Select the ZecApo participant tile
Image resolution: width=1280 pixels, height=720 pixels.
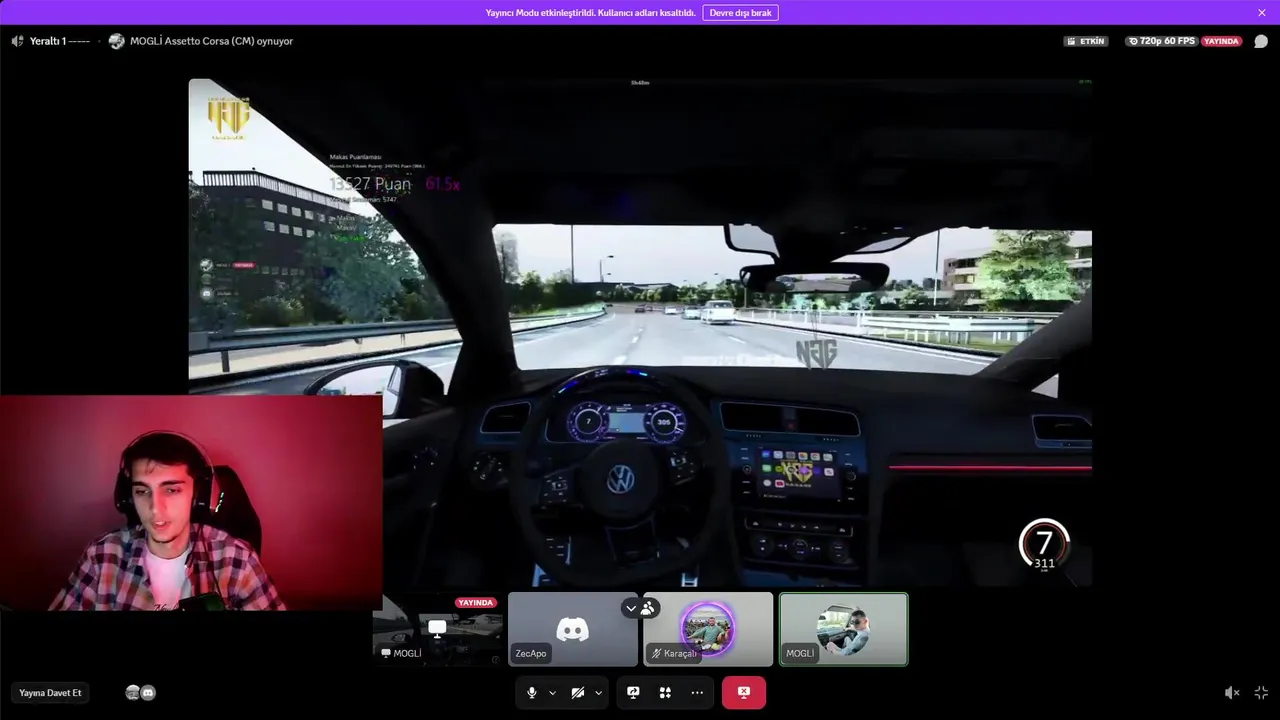click(573, 629)
